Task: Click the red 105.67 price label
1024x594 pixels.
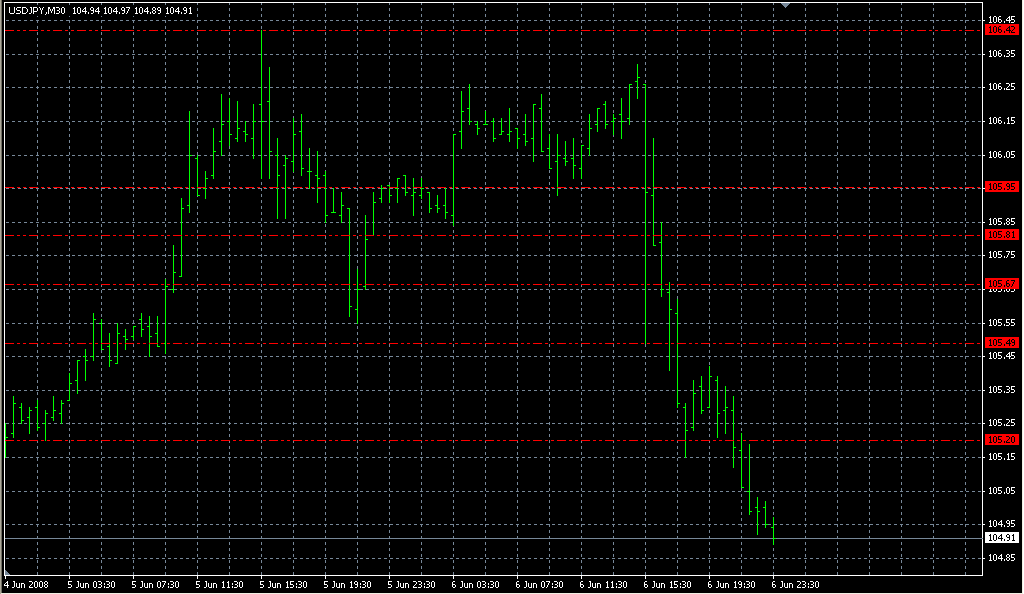Action: (1001, 284)
